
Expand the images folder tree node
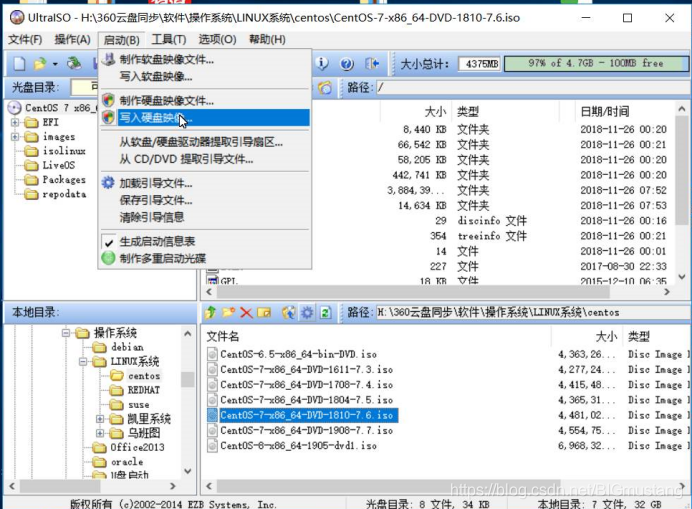15,137
